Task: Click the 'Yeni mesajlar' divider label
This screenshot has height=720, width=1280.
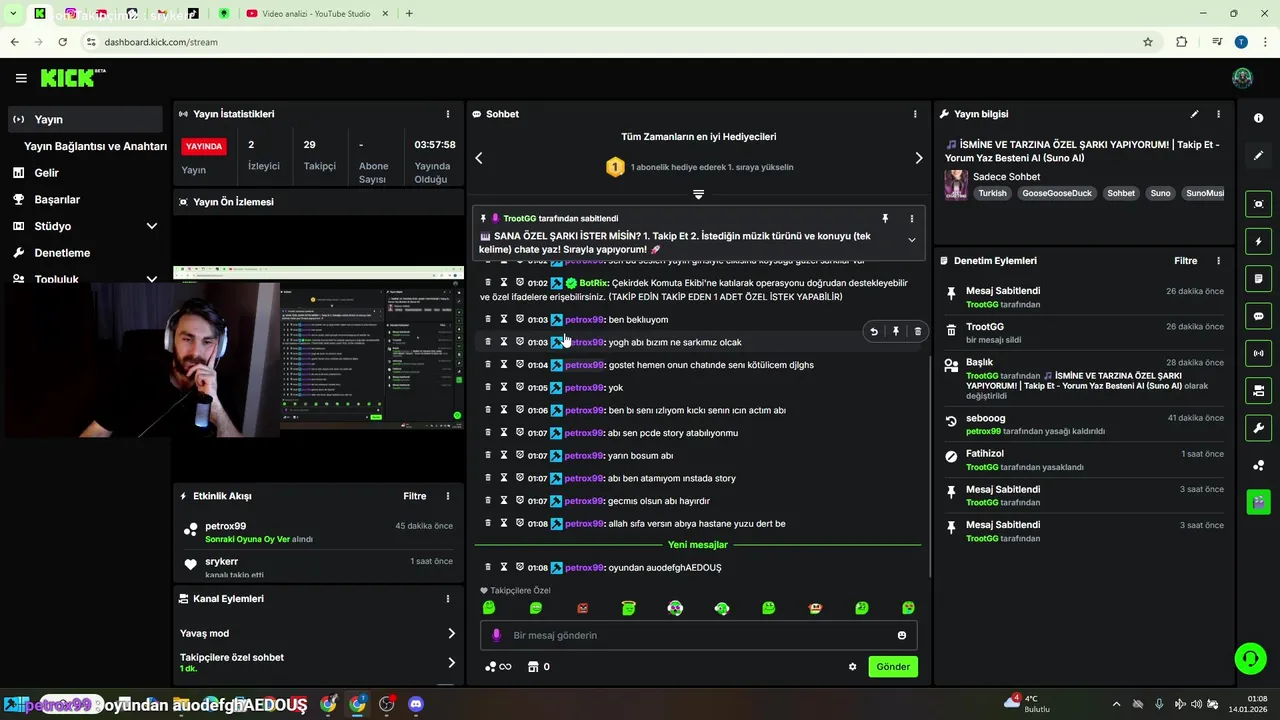Action: tap(698, 545)
